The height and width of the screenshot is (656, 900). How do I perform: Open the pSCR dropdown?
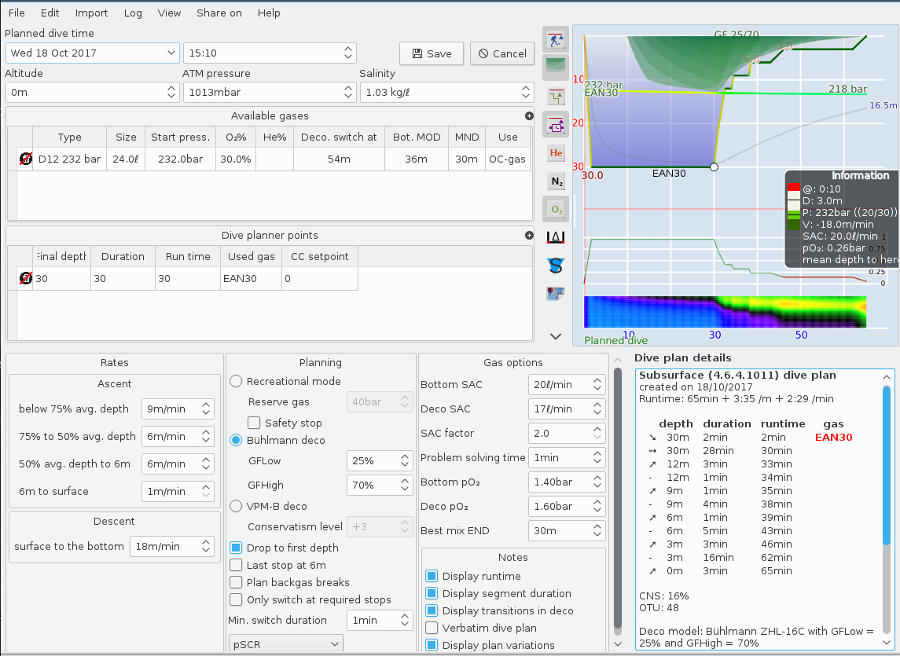(286, 645)
